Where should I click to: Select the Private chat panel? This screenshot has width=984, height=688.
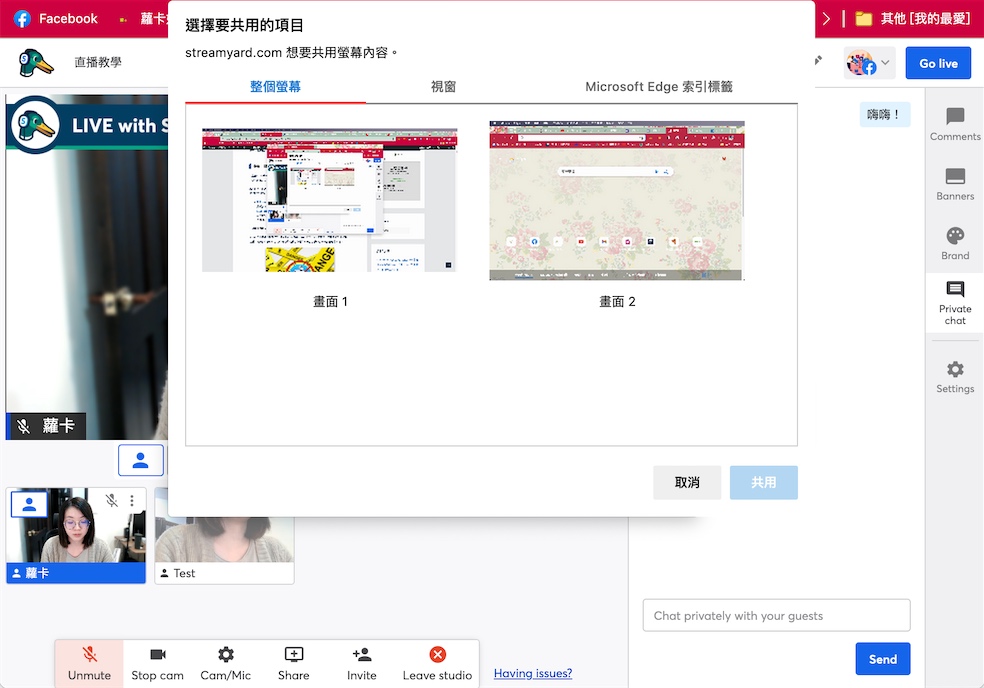pyautogui.click(x=955, y=303)
